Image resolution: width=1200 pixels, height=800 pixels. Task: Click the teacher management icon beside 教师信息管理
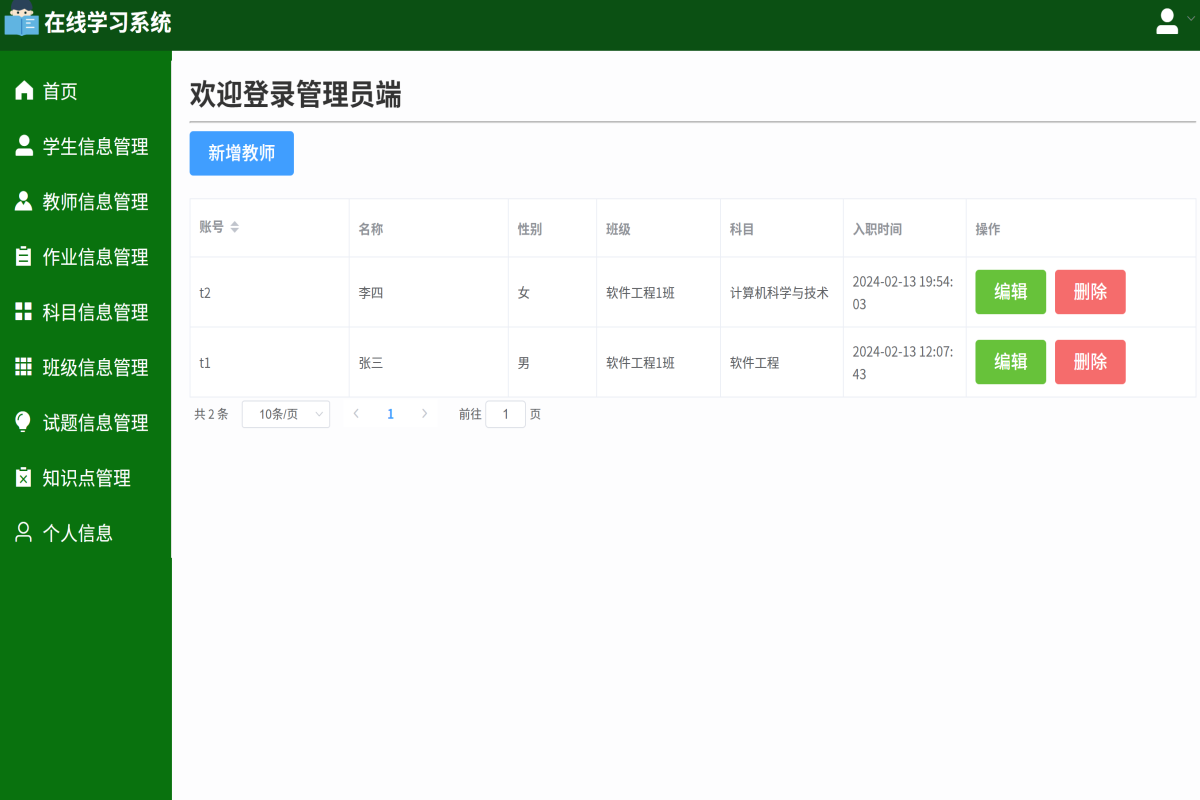[23, 201]
